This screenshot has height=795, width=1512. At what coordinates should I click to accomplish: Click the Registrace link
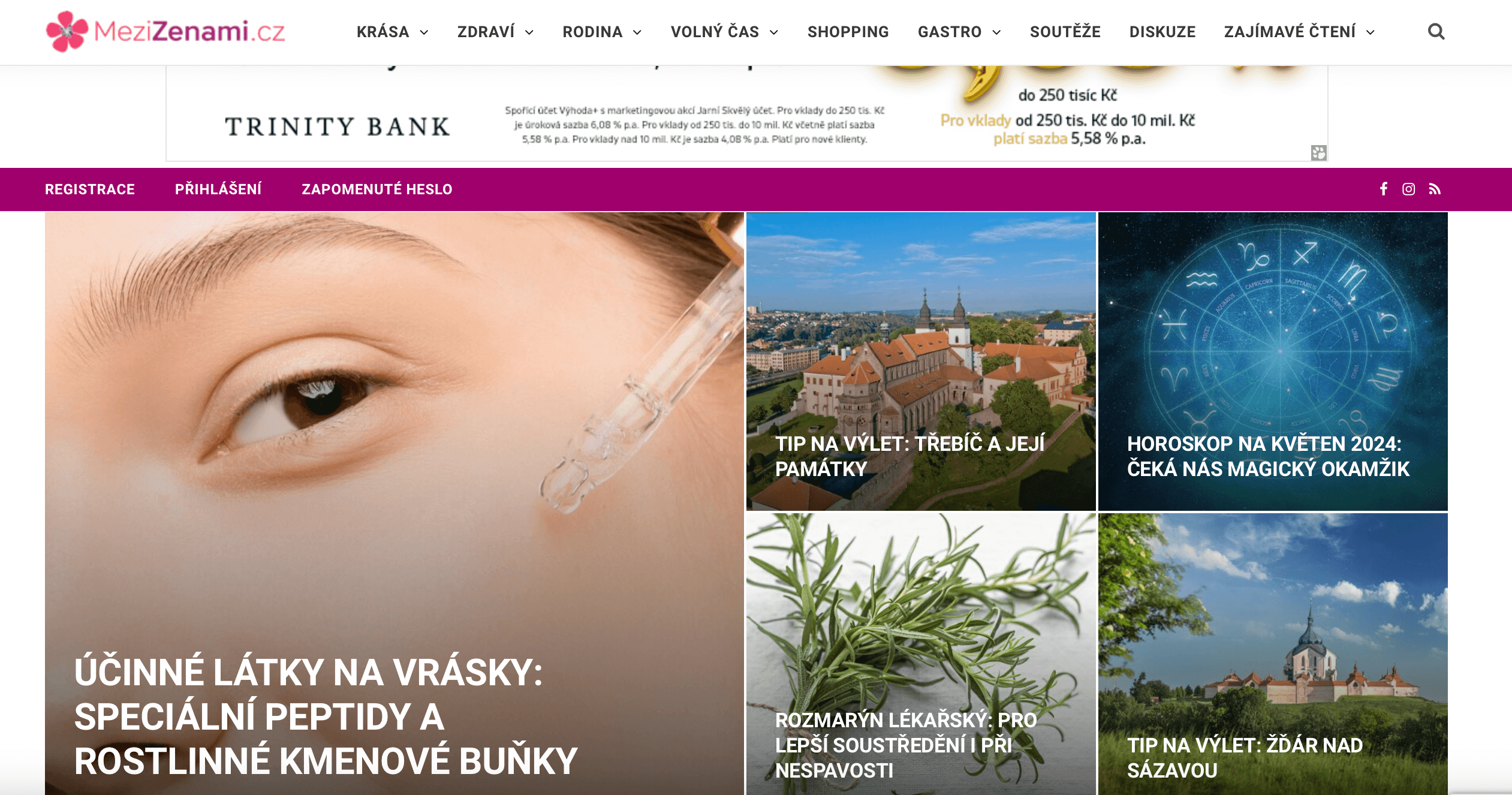pos(90,189)
